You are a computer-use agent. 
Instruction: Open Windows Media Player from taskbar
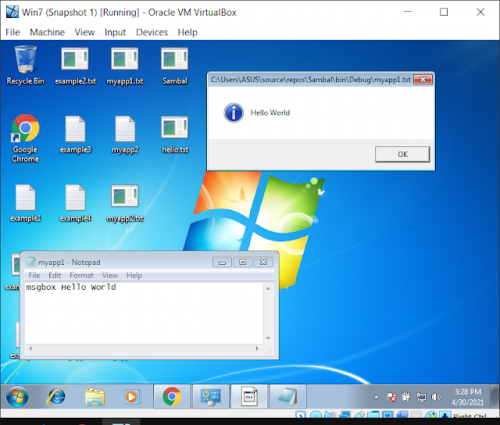click(x=132, y=397)
